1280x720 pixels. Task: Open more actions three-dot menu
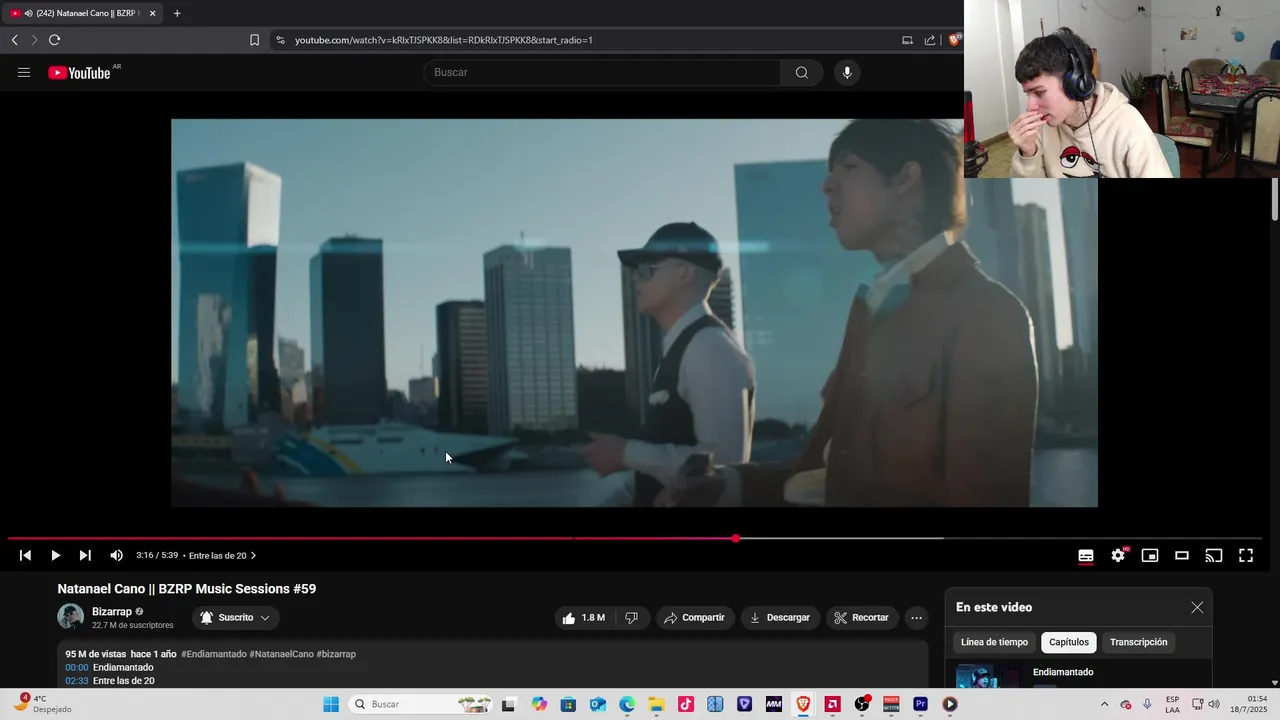(x=916, y=618)
